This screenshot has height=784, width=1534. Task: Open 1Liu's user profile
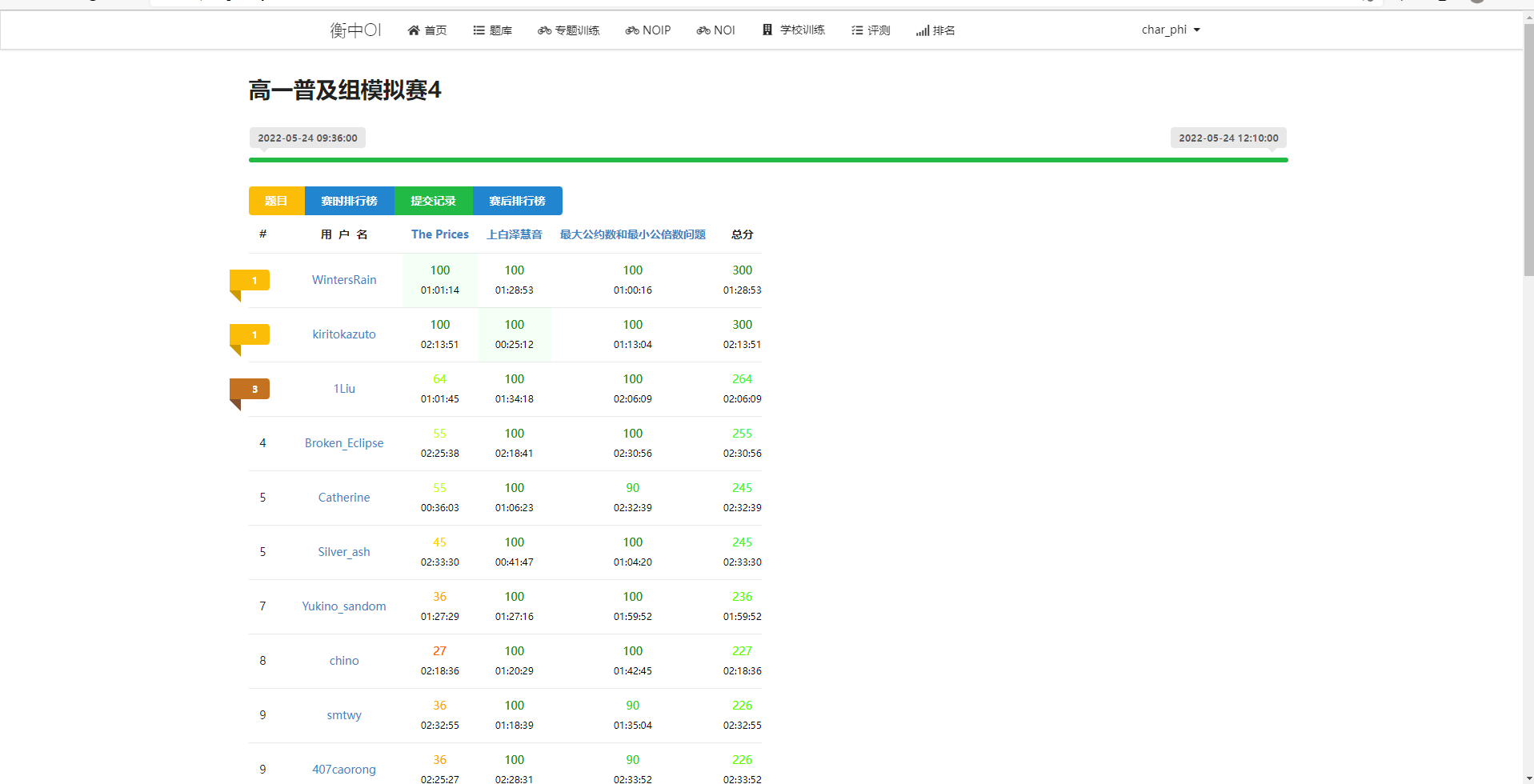(344, 389)
